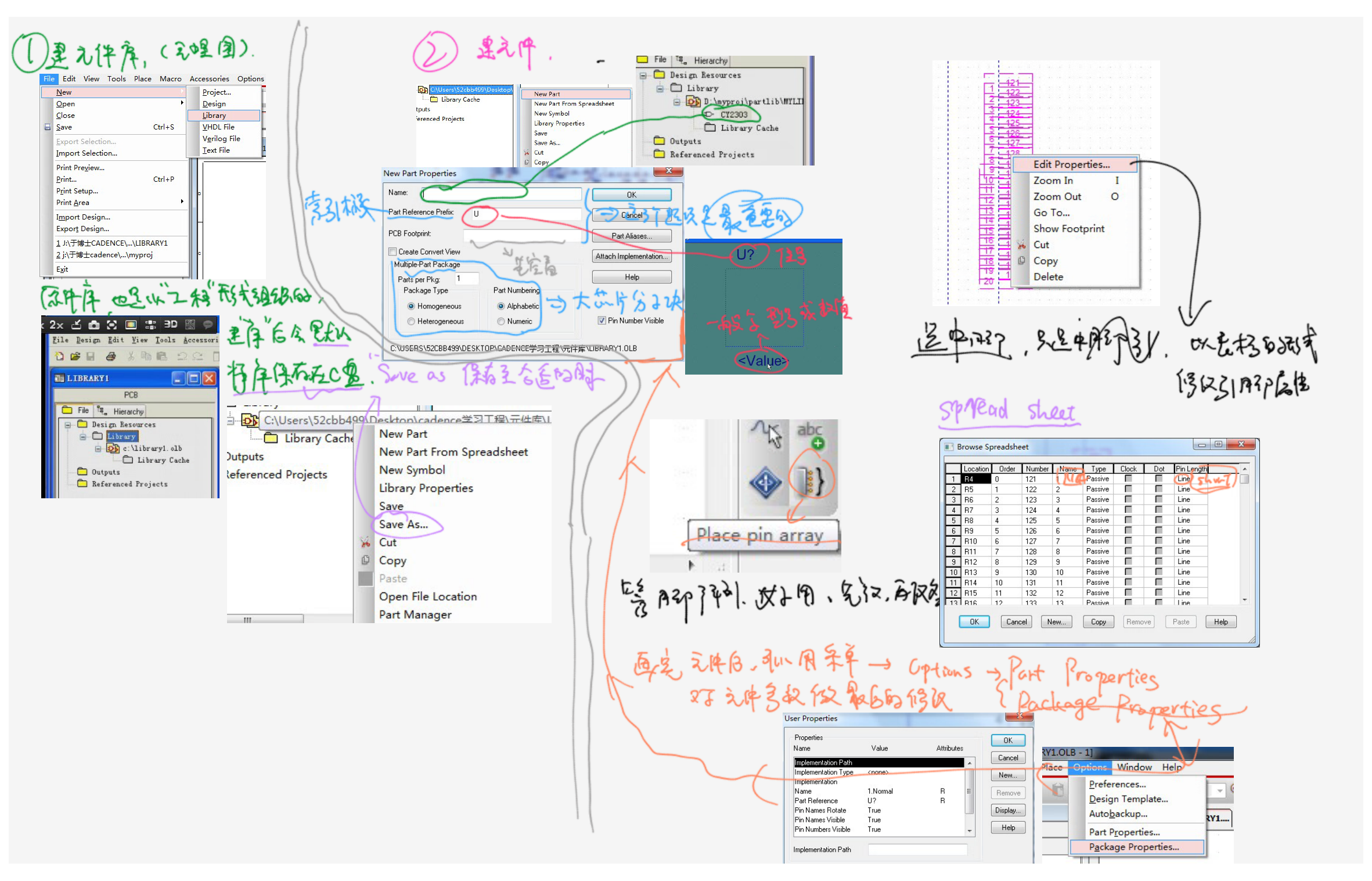Click the download-to-tray icon in dark bar
1372x881 pixels.
point(76,325)
